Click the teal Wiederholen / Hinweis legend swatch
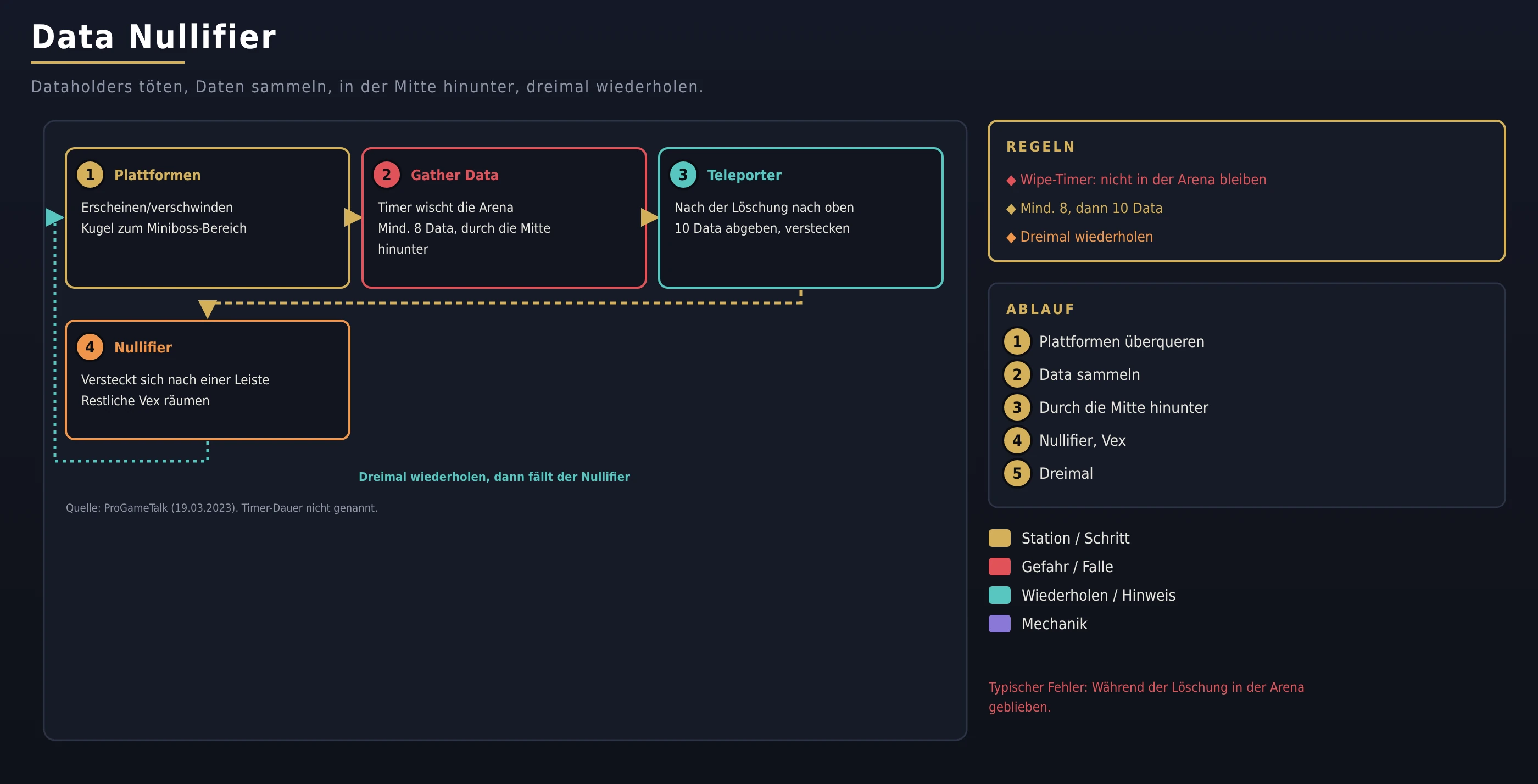The height and width of the screenshot is (784, 1538). [x=1000, y=596]
